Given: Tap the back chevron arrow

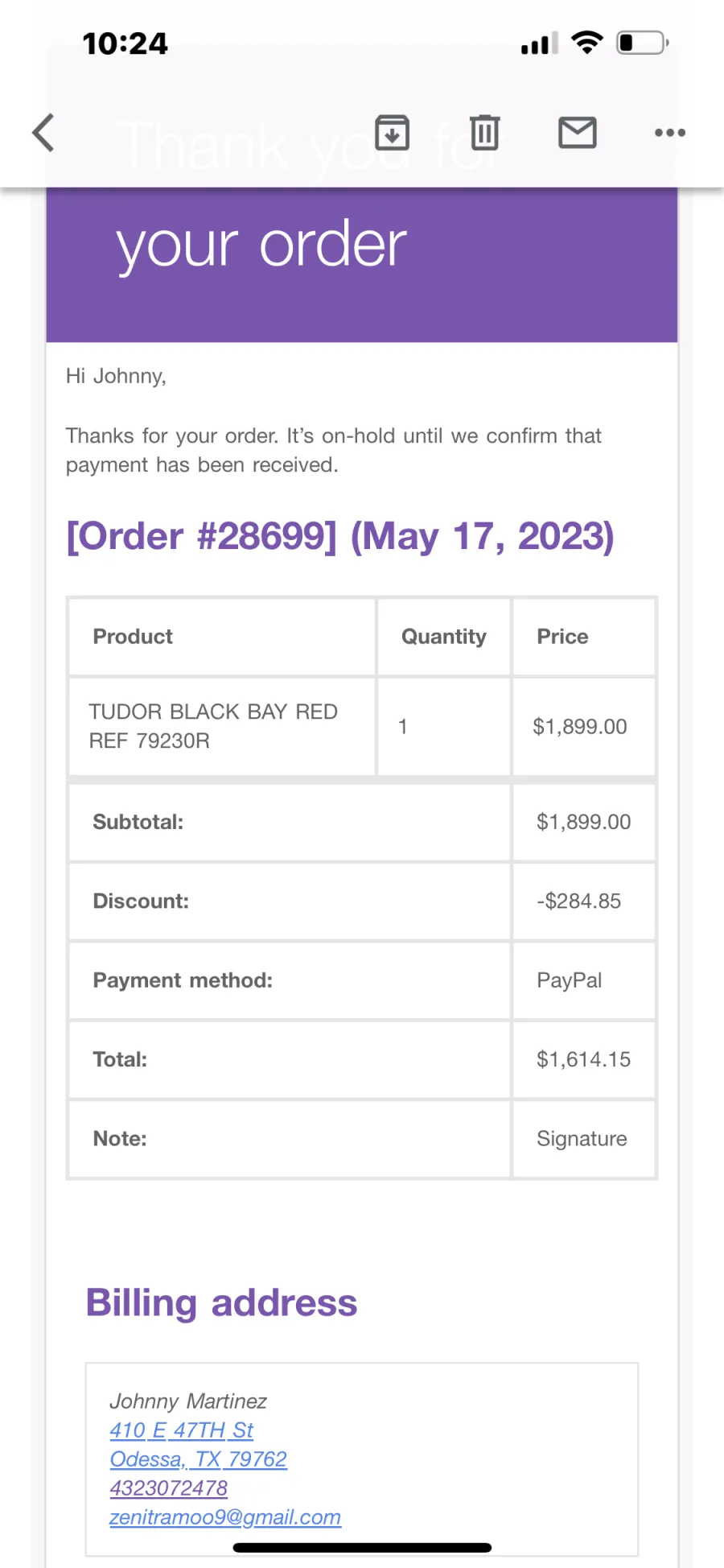Looking at the screenshot, I should click(x=43, y=133).
